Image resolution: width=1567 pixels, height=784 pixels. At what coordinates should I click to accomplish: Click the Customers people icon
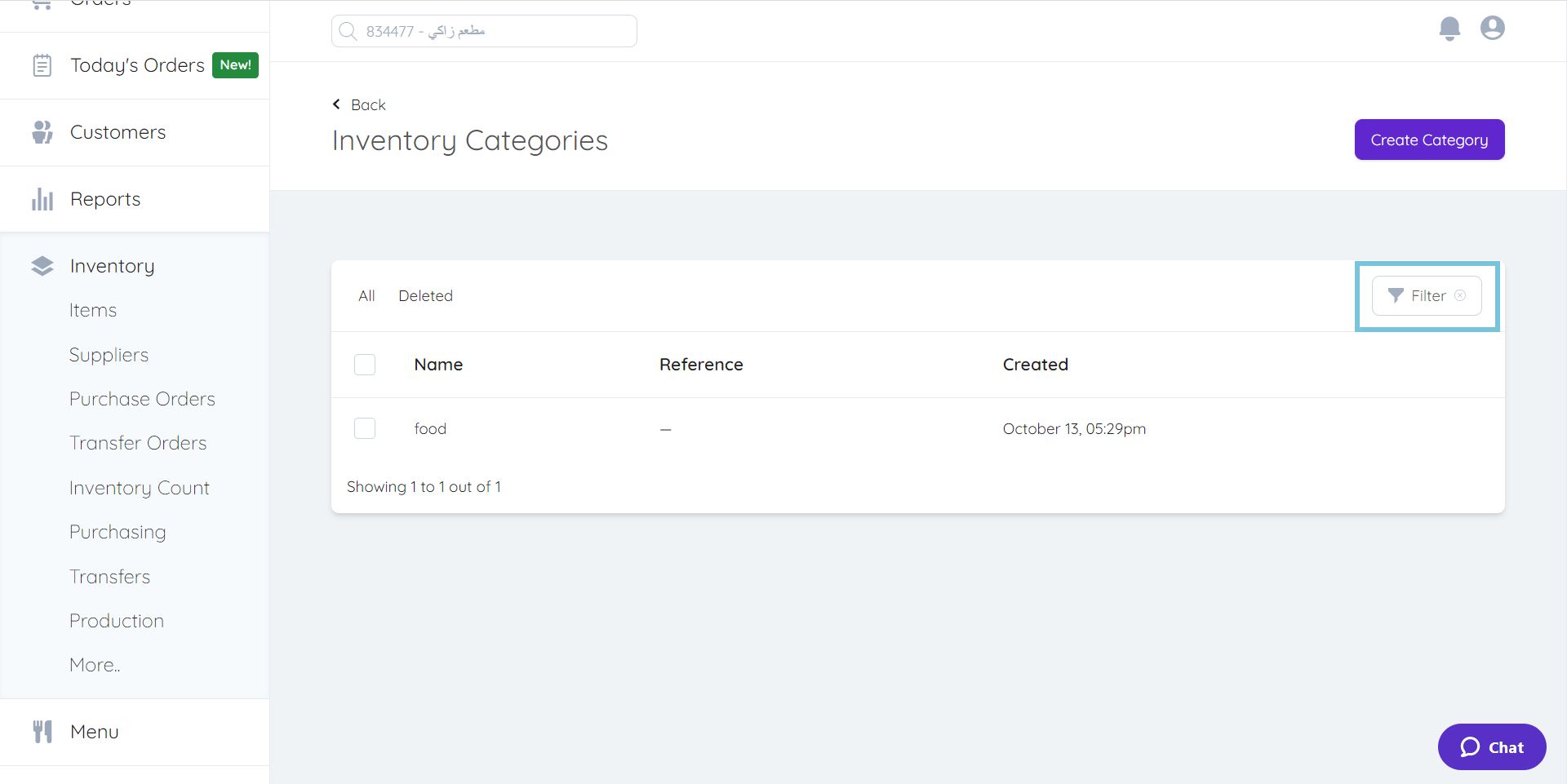click(42, 131)
